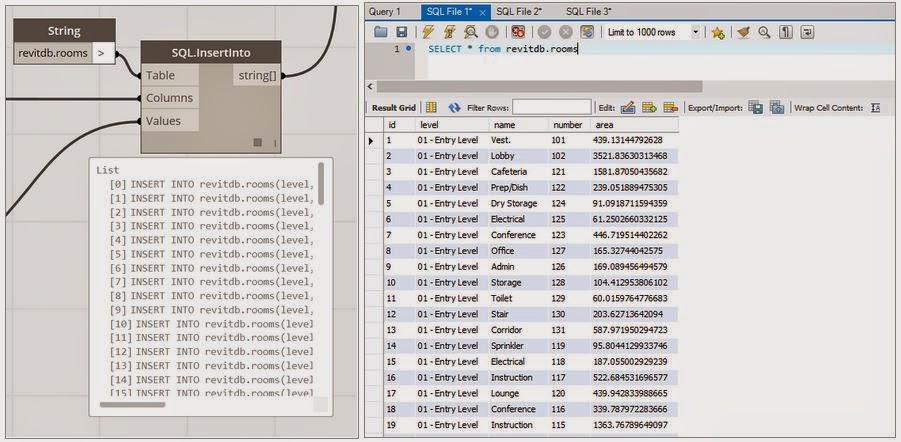The width and height of the screenshot is (901, 442).
Task: Close the SQL File 1* tab
Action: click(483, 12)
